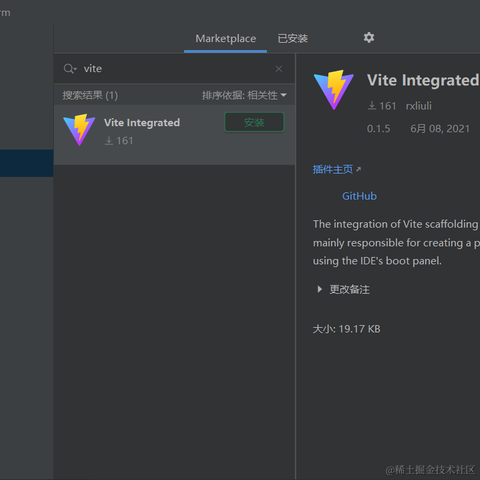The image size is (480, 480).
Task: Switch to the 已安装 tab
Action: pyautogui.click(x=293, y=39)
